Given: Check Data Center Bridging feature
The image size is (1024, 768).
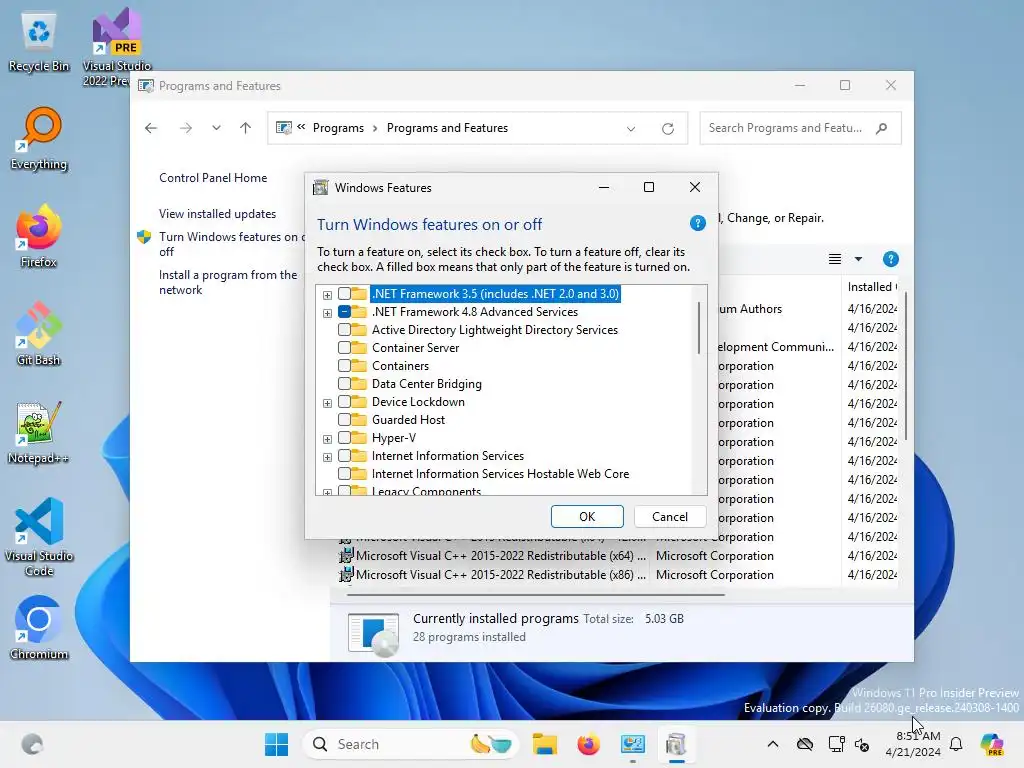Looking at the screenshot, I should 344,384.
